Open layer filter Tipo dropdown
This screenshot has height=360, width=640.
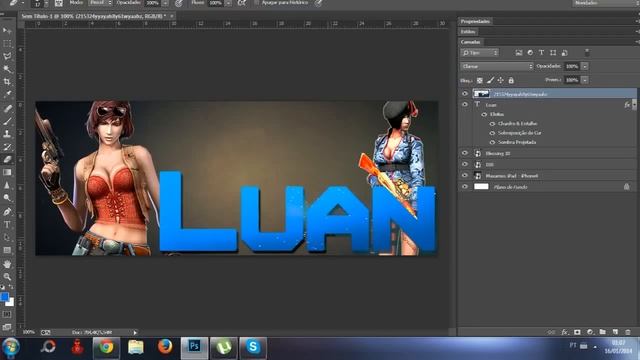point(480,53)
